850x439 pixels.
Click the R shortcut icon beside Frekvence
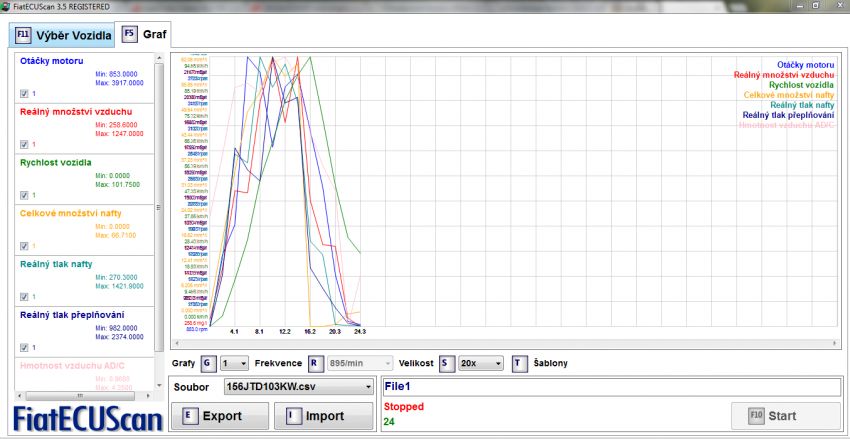[x=314, y=363]
